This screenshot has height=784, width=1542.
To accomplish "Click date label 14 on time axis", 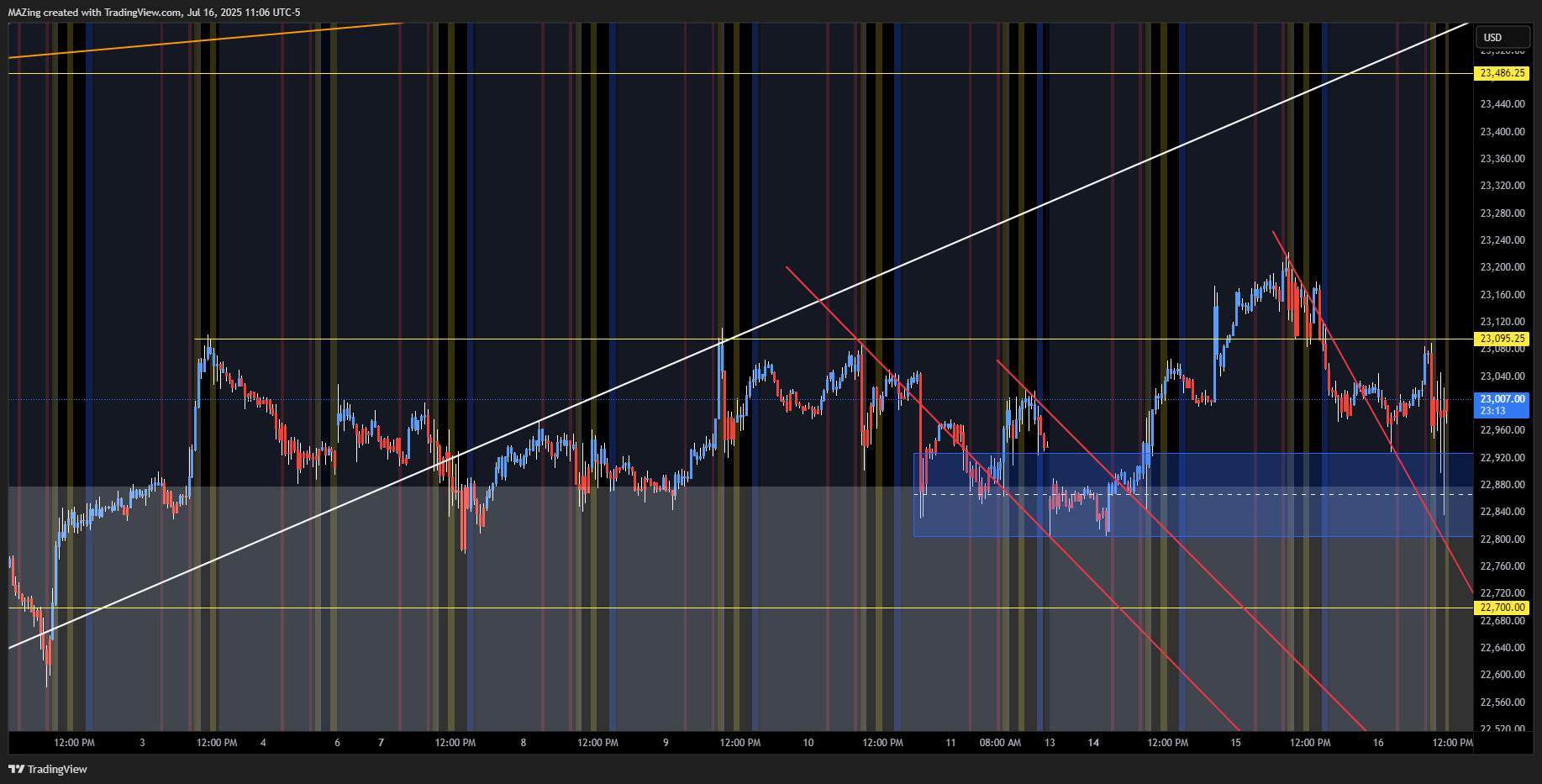I will pyautogui.click(x=1093, y=743).
